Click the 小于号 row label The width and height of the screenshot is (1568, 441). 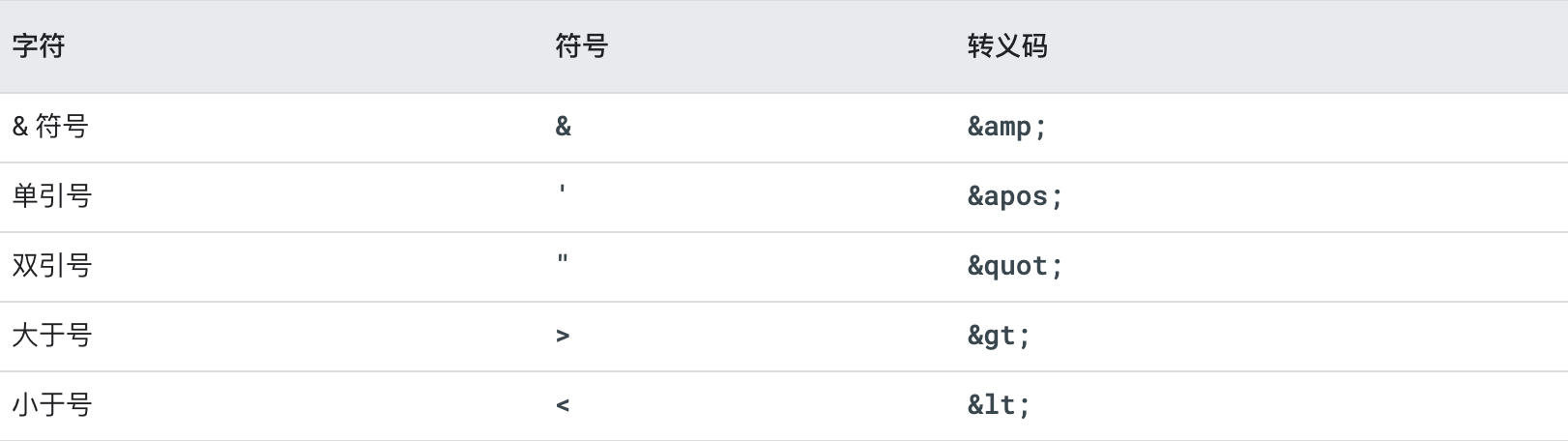(x=52, y=405)
